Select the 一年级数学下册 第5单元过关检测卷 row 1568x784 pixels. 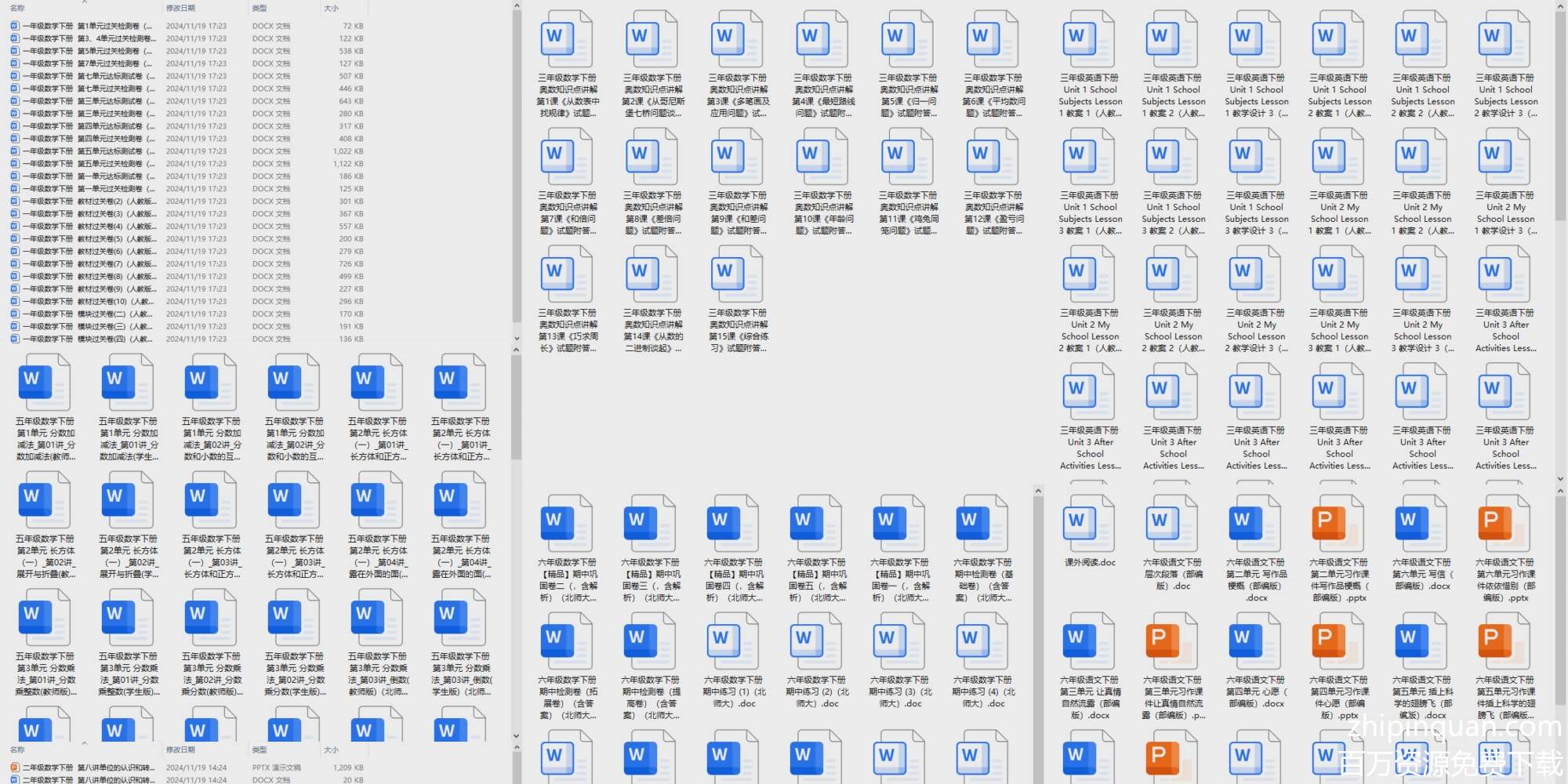click(x=187, y=51)
